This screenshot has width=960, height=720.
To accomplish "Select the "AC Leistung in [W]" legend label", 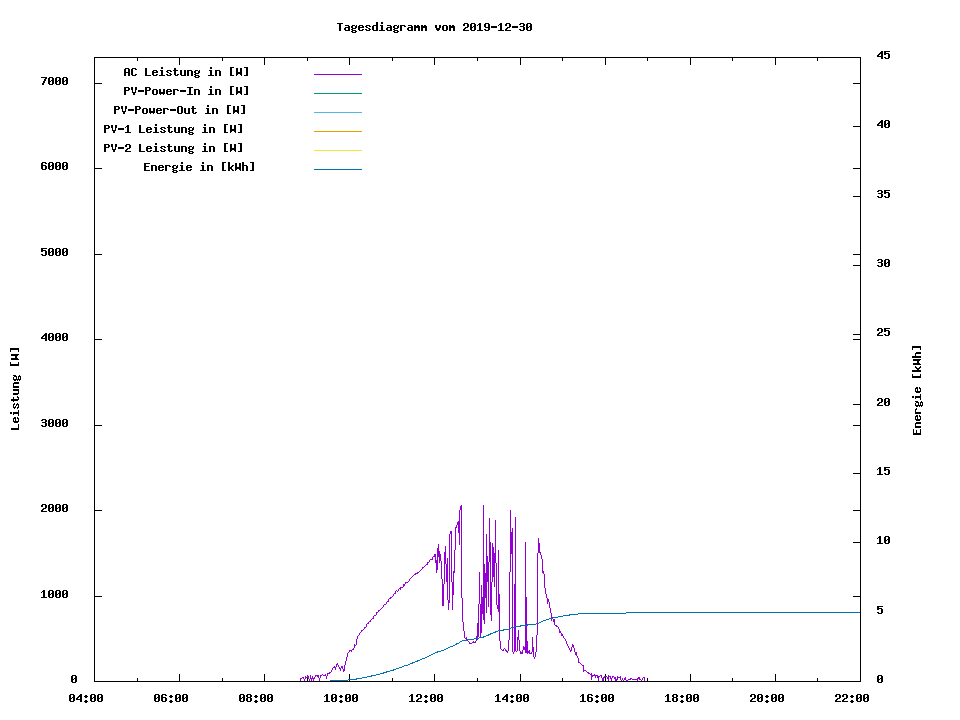I will [186, 72].
